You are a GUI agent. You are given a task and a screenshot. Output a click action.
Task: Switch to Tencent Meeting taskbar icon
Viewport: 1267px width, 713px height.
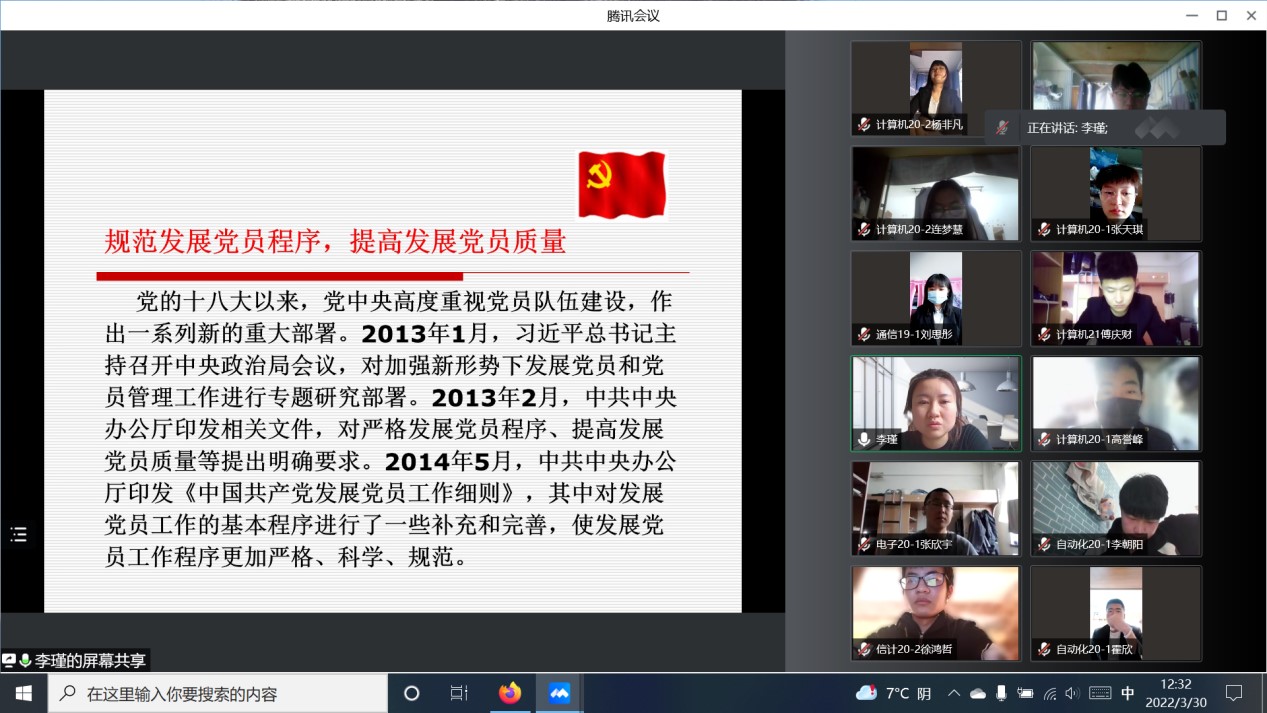point(559,693)
